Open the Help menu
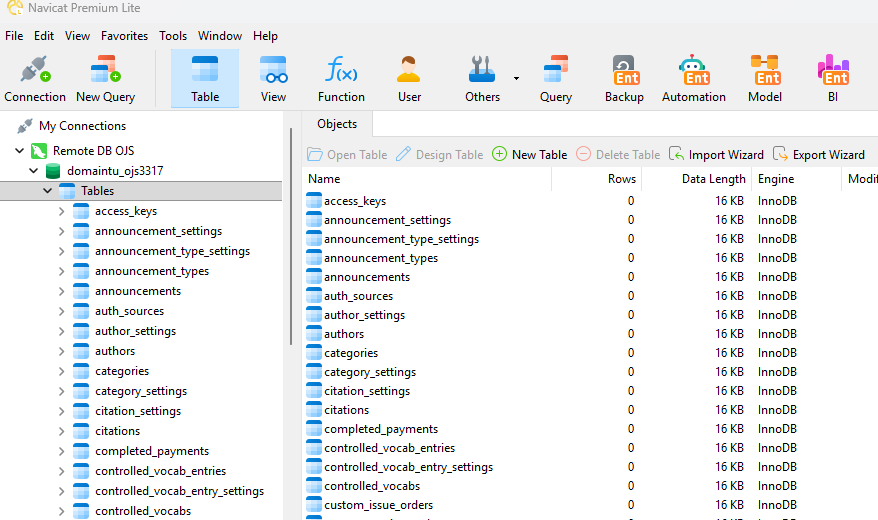Screen dimensions: 878x520 pos(265,36)
